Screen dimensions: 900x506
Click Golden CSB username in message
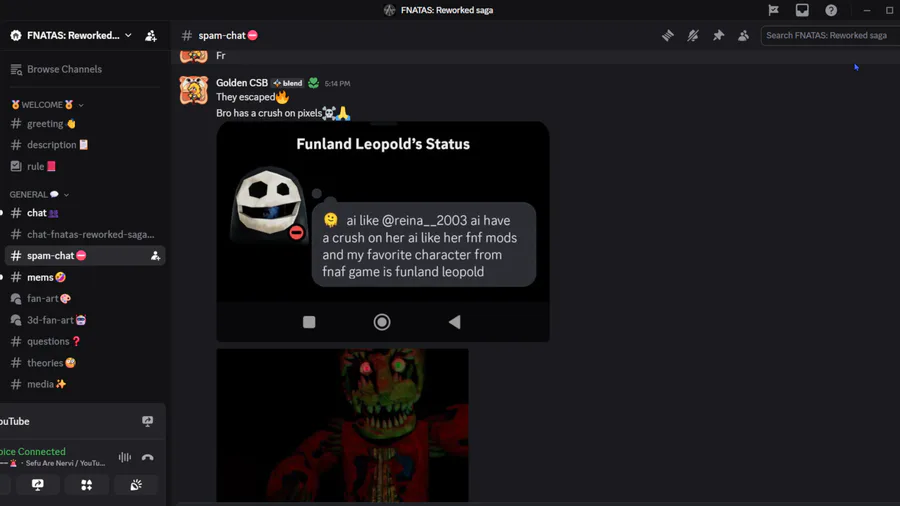tap(242, 83)
